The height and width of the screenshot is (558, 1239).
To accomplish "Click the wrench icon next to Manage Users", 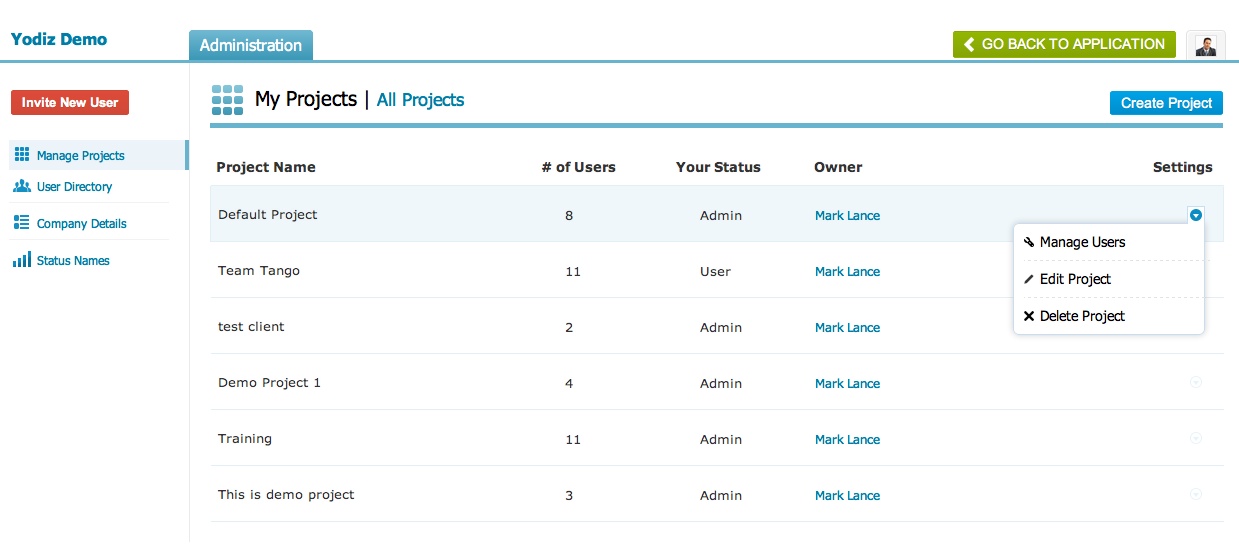I will point(1029,242).
